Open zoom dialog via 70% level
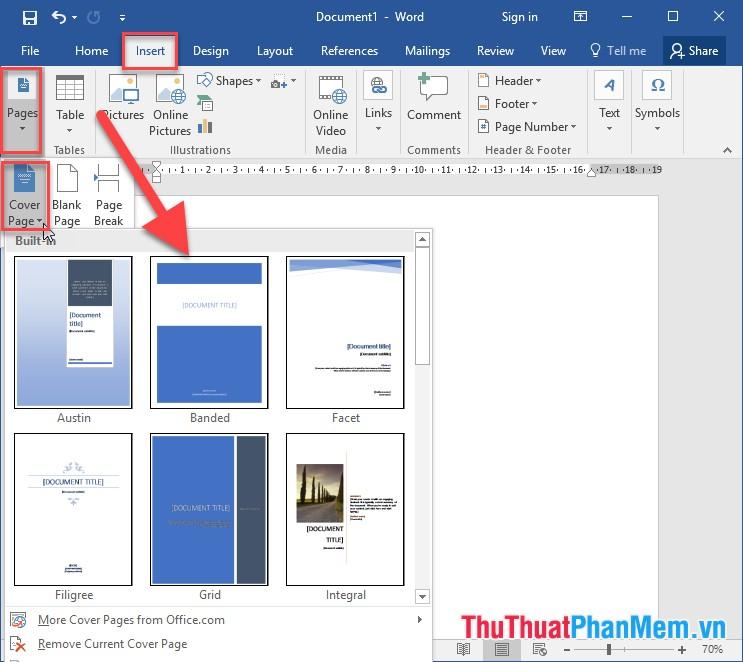Screen dimensions: 743x662 [713, 649]
